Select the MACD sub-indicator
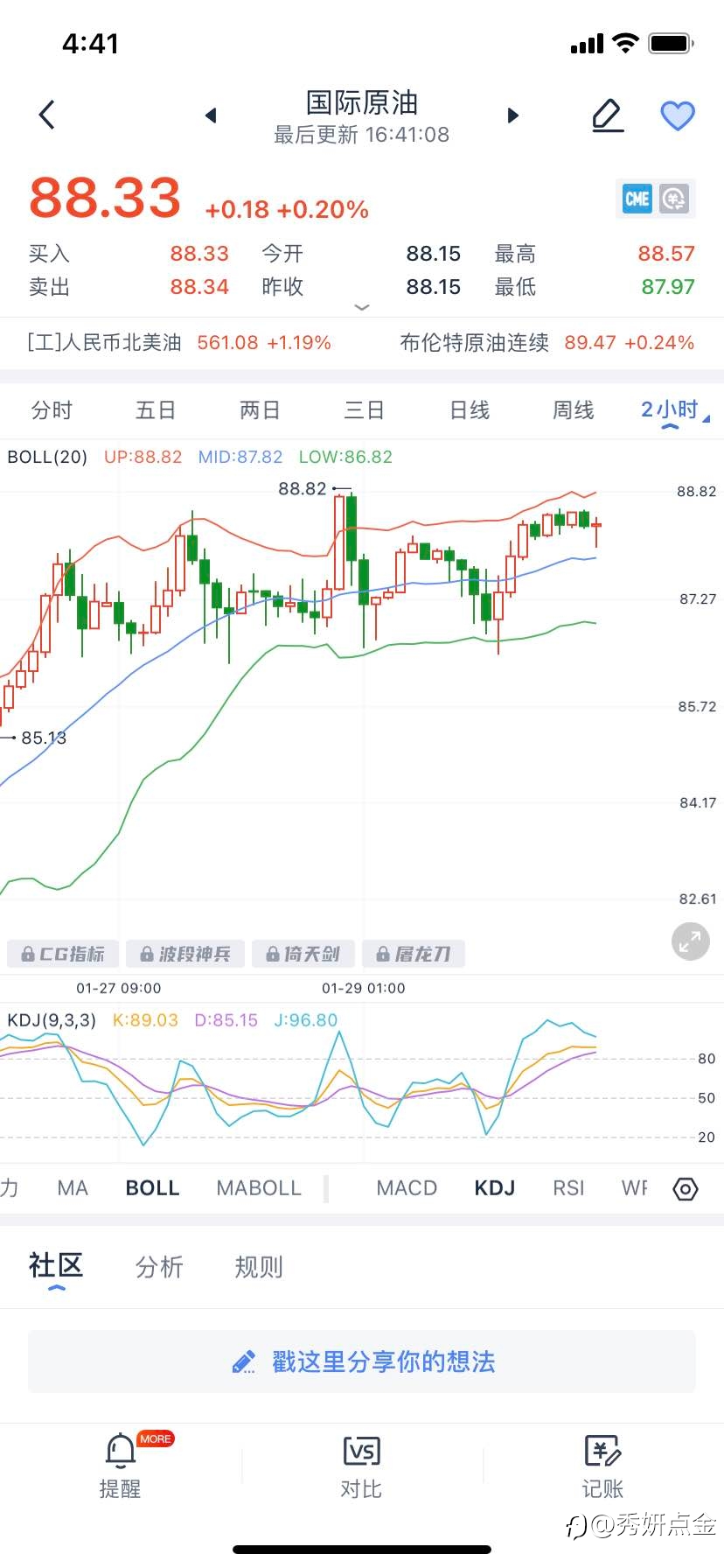The width and height of the screenshot is (724, 1568). 407,1188
